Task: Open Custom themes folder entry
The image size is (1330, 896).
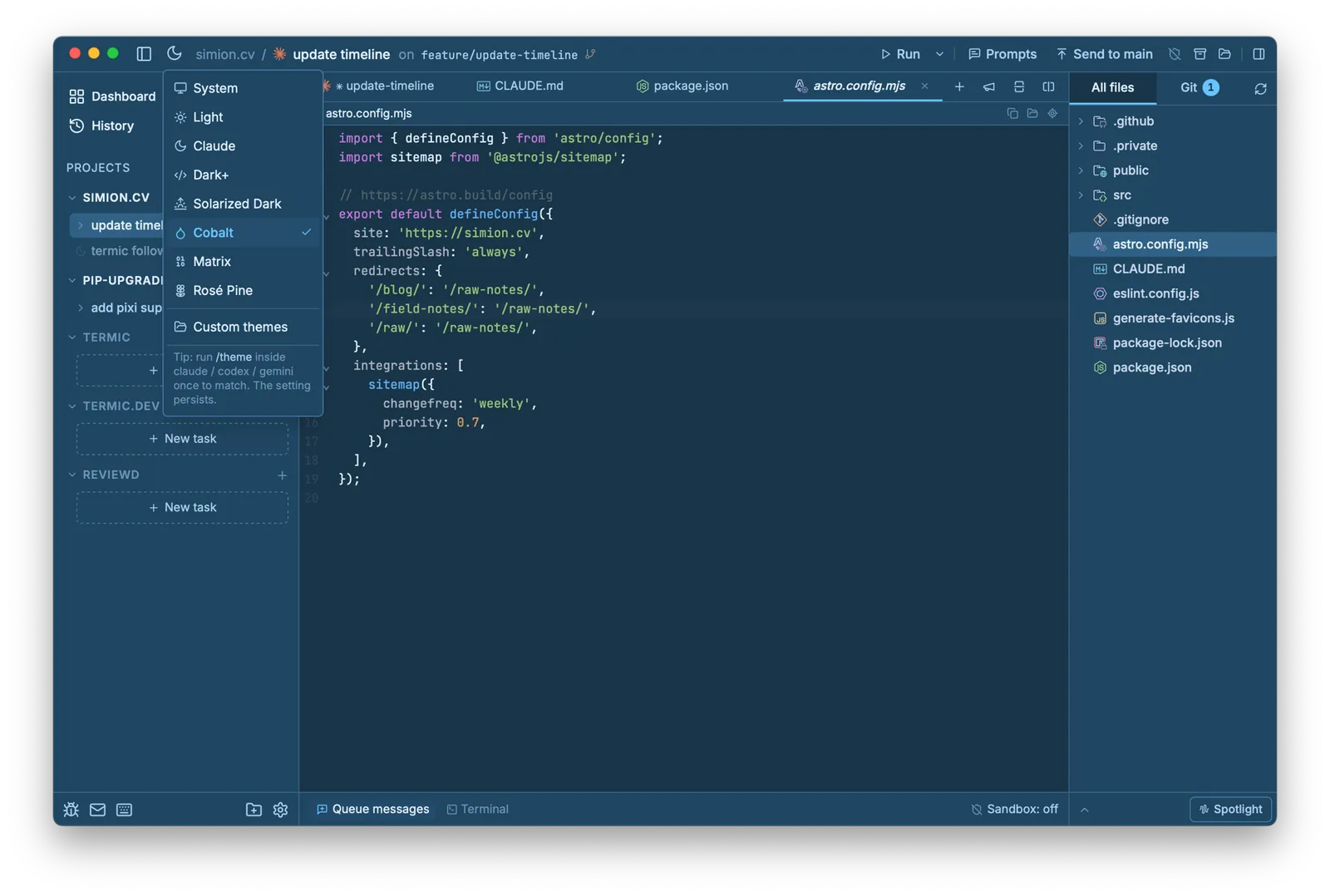Action: [243, 327]
